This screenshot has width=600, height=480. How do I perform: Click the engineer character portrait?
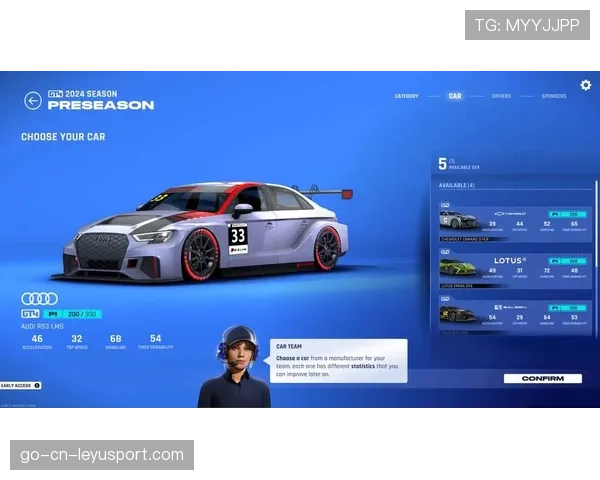coord(235,366)
